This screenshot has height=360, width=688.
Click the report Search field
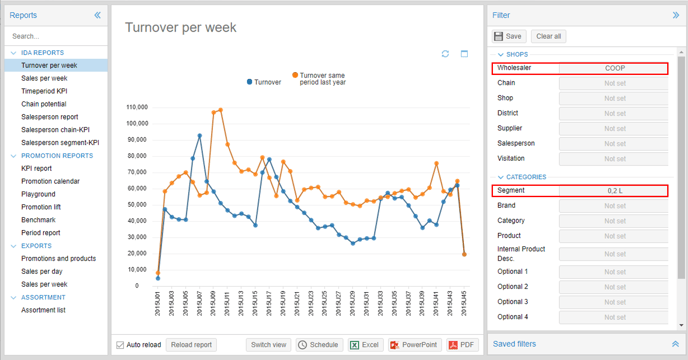point(56,36)
